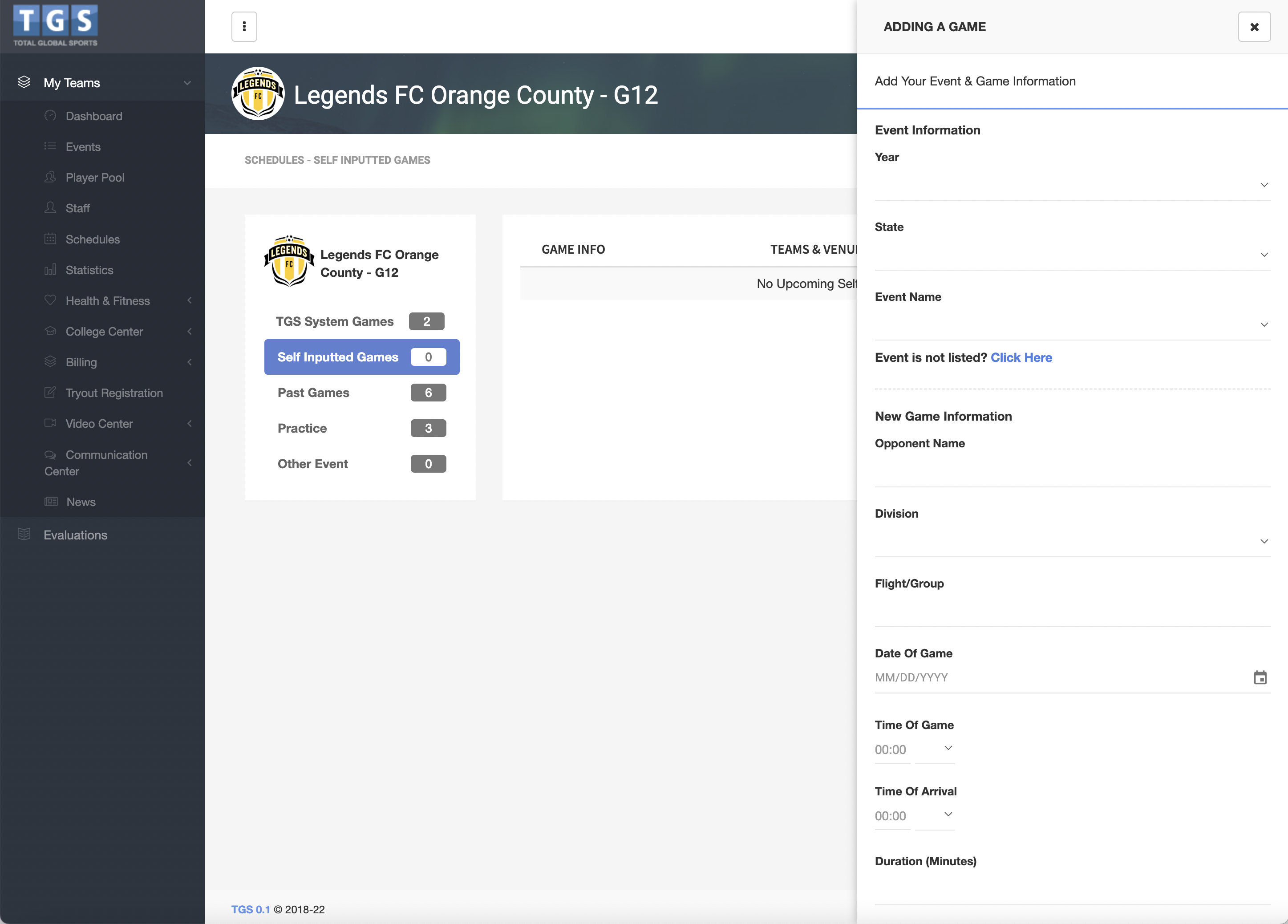Expand the Health & Fitness submenu arrow
Viewport: 1288px width, 924px height.
coord(190,300)
